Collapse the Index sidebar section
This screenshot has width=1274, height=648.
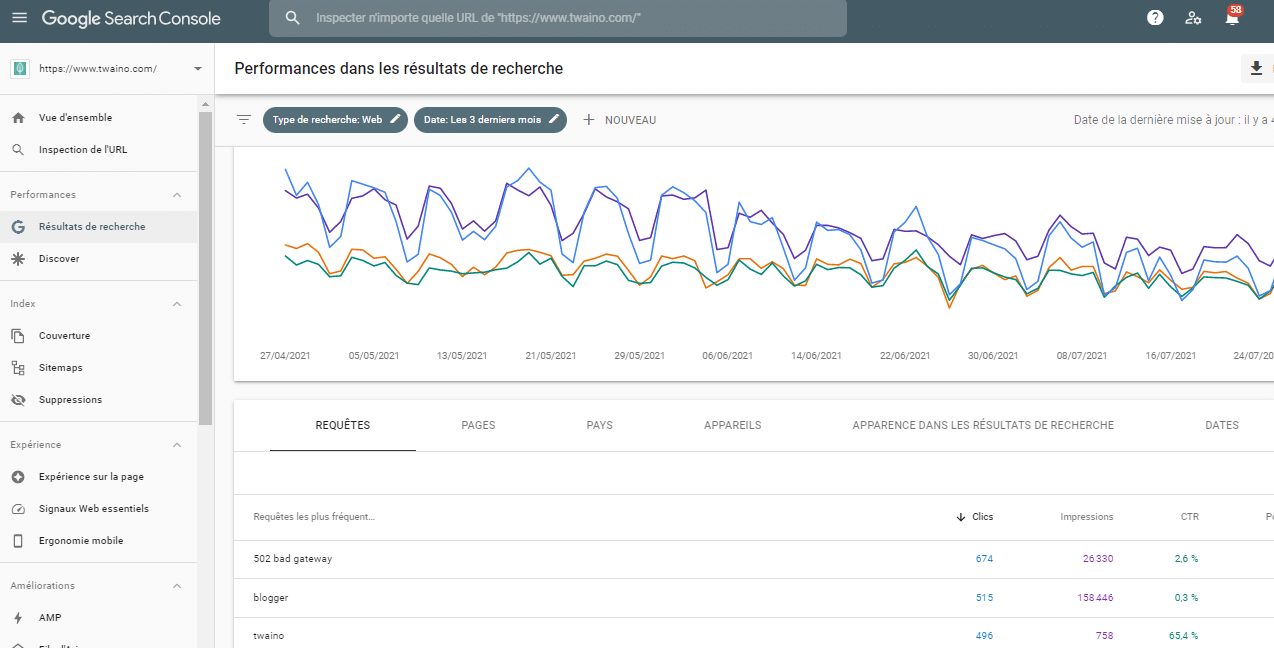point(177,304)
